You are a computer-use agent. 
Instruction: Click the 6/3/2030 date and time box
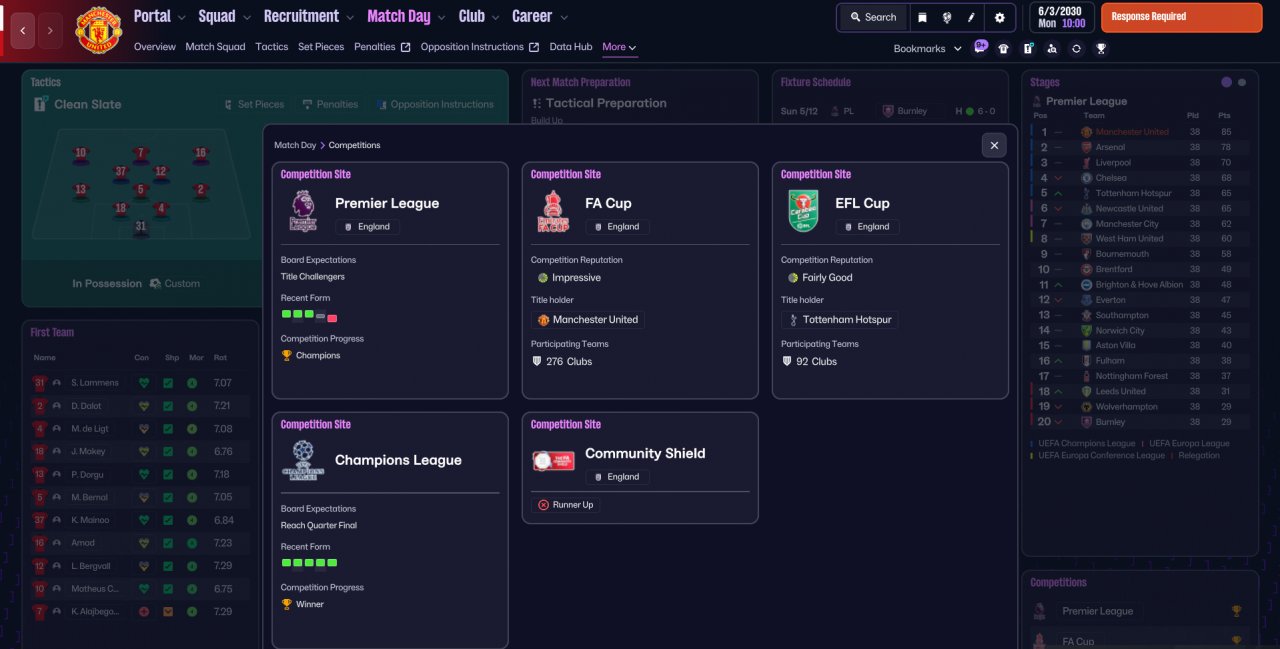tap(1061, 17)
